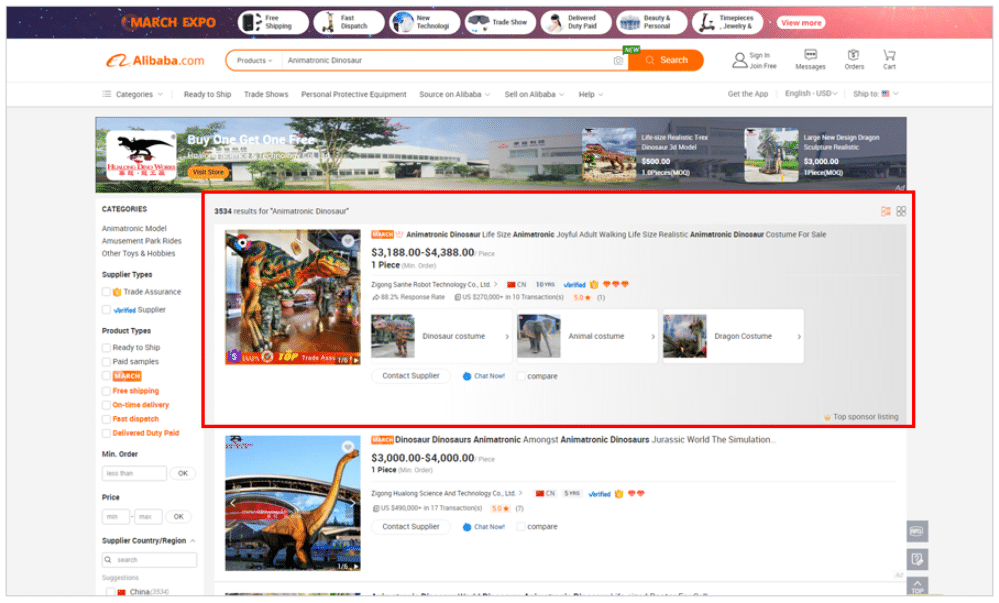Click the RFQ floating sidebar icon

click(x=917, y=531)
